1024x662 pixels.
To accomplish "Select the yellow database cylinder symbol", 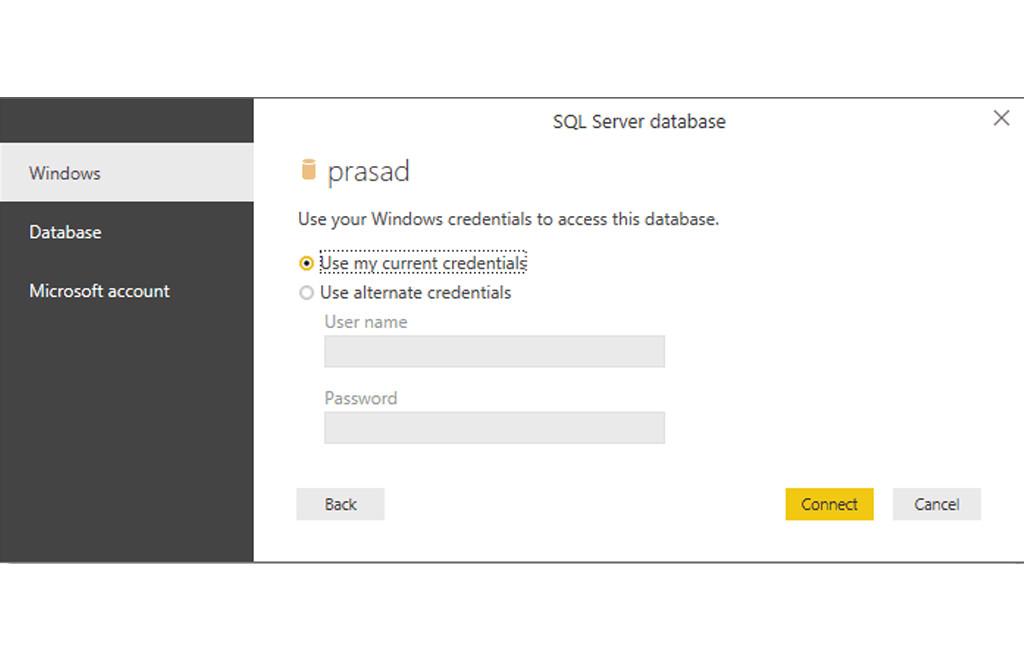I will point(308,170).
